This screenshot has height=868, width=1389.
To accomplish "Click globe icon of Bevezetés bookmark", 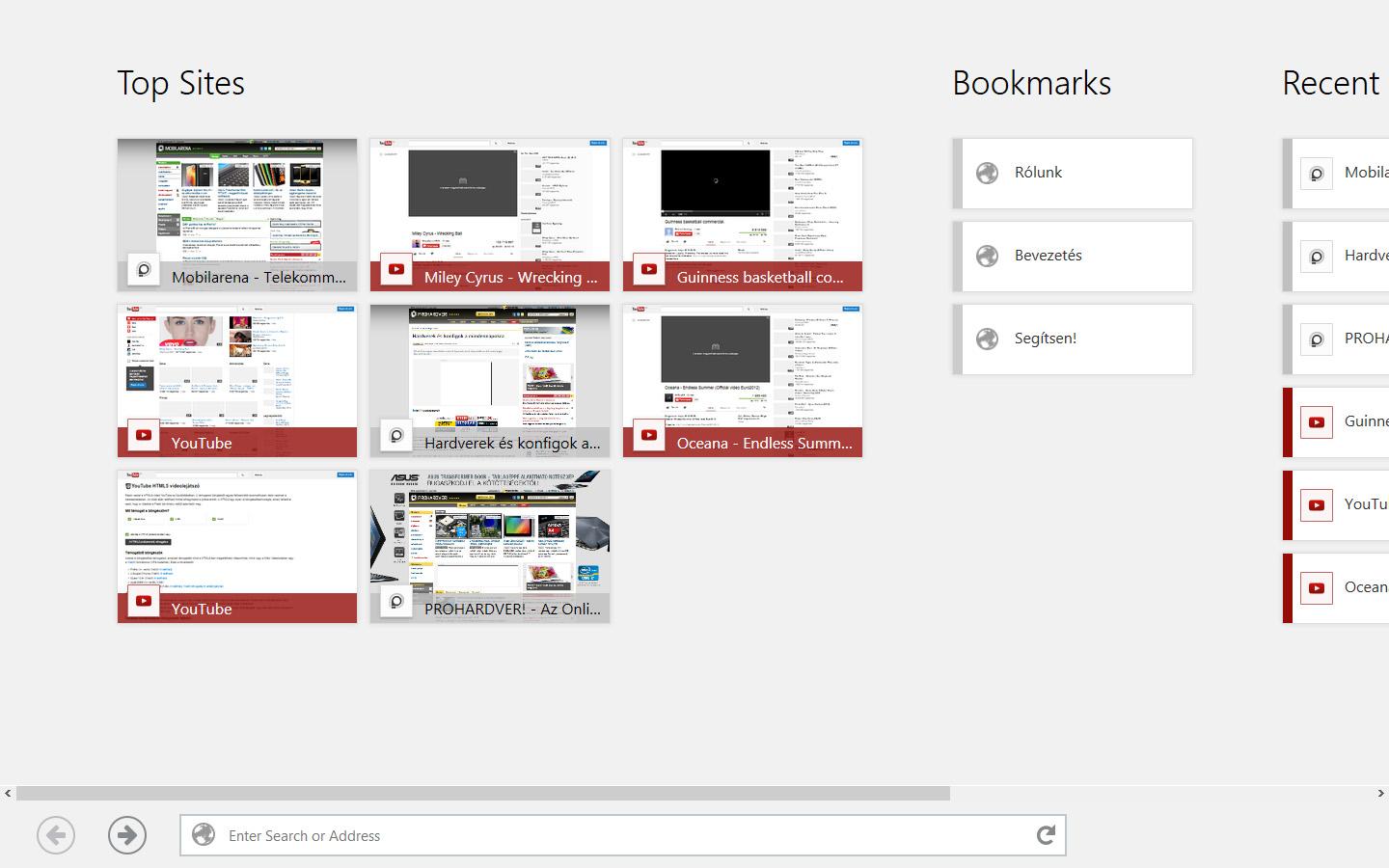I will [x=987, y=256].
